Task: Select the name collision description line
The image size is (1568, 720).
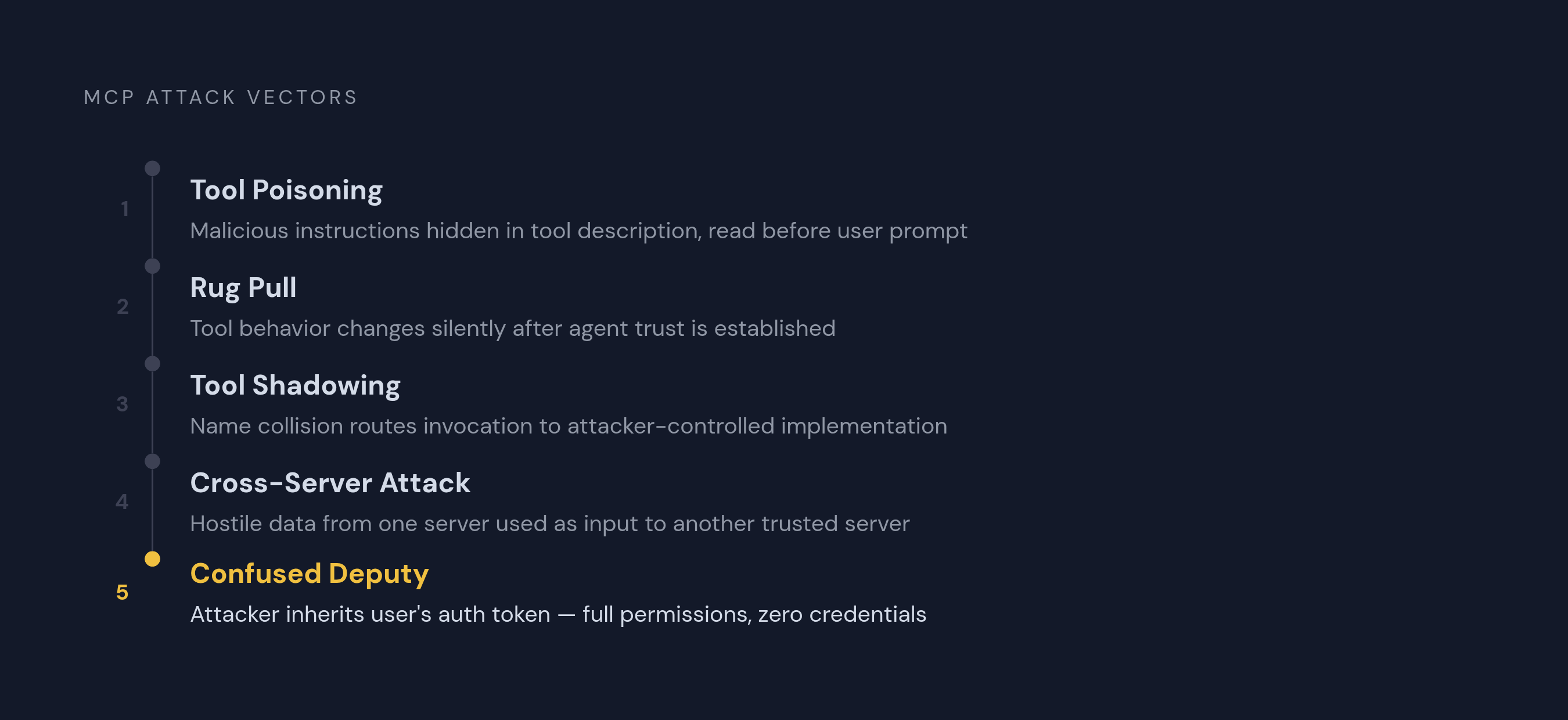Action: click(569, 427)
